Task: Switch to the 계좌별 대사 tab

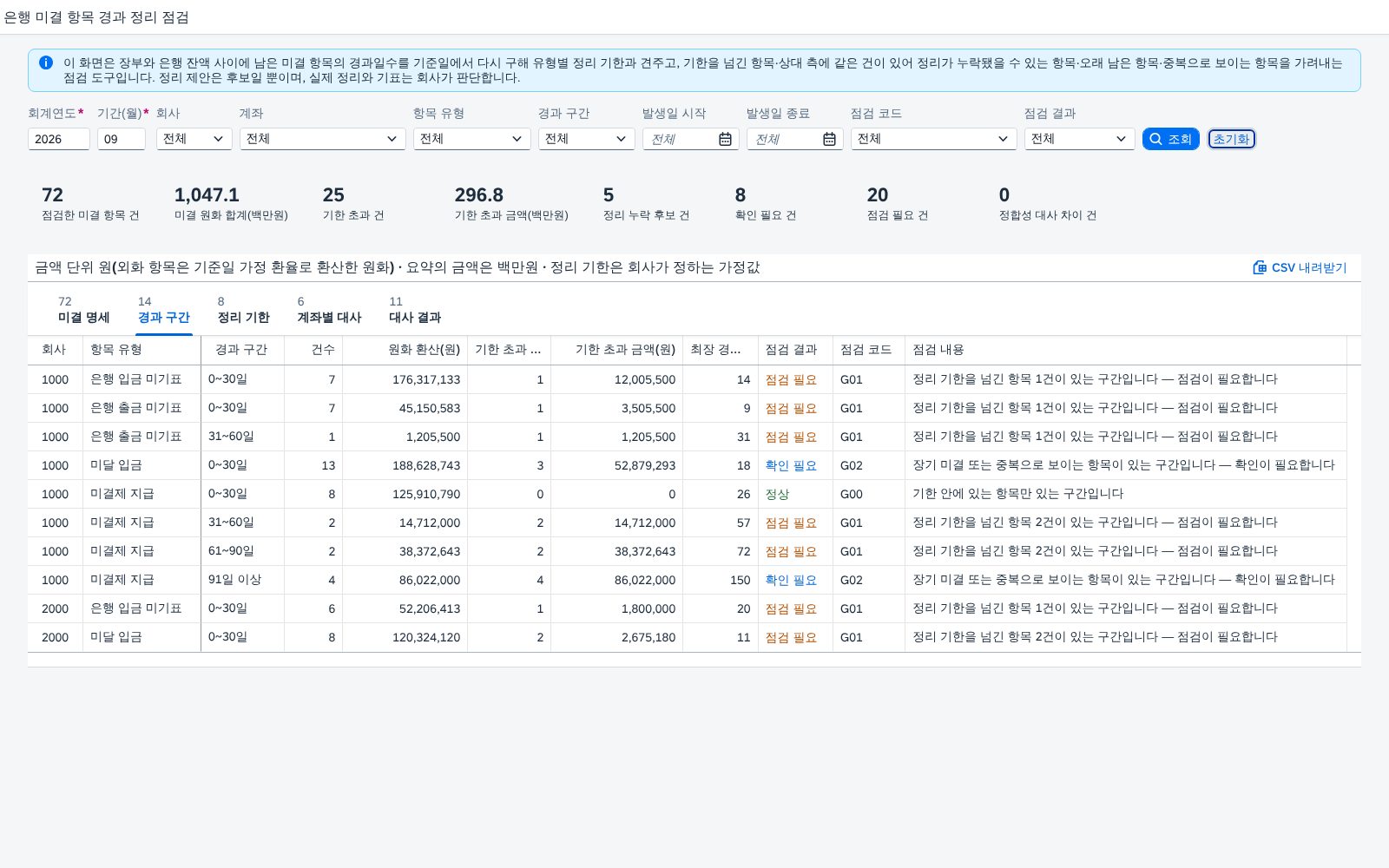Action: coord(329,310)
